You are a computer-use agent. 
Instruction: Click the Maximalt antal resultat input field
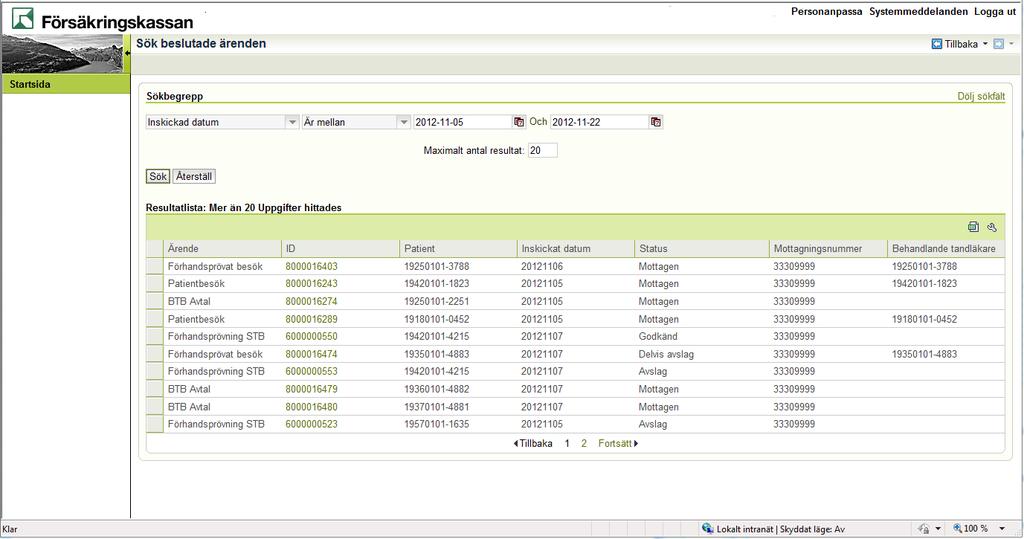pos(543,150)
